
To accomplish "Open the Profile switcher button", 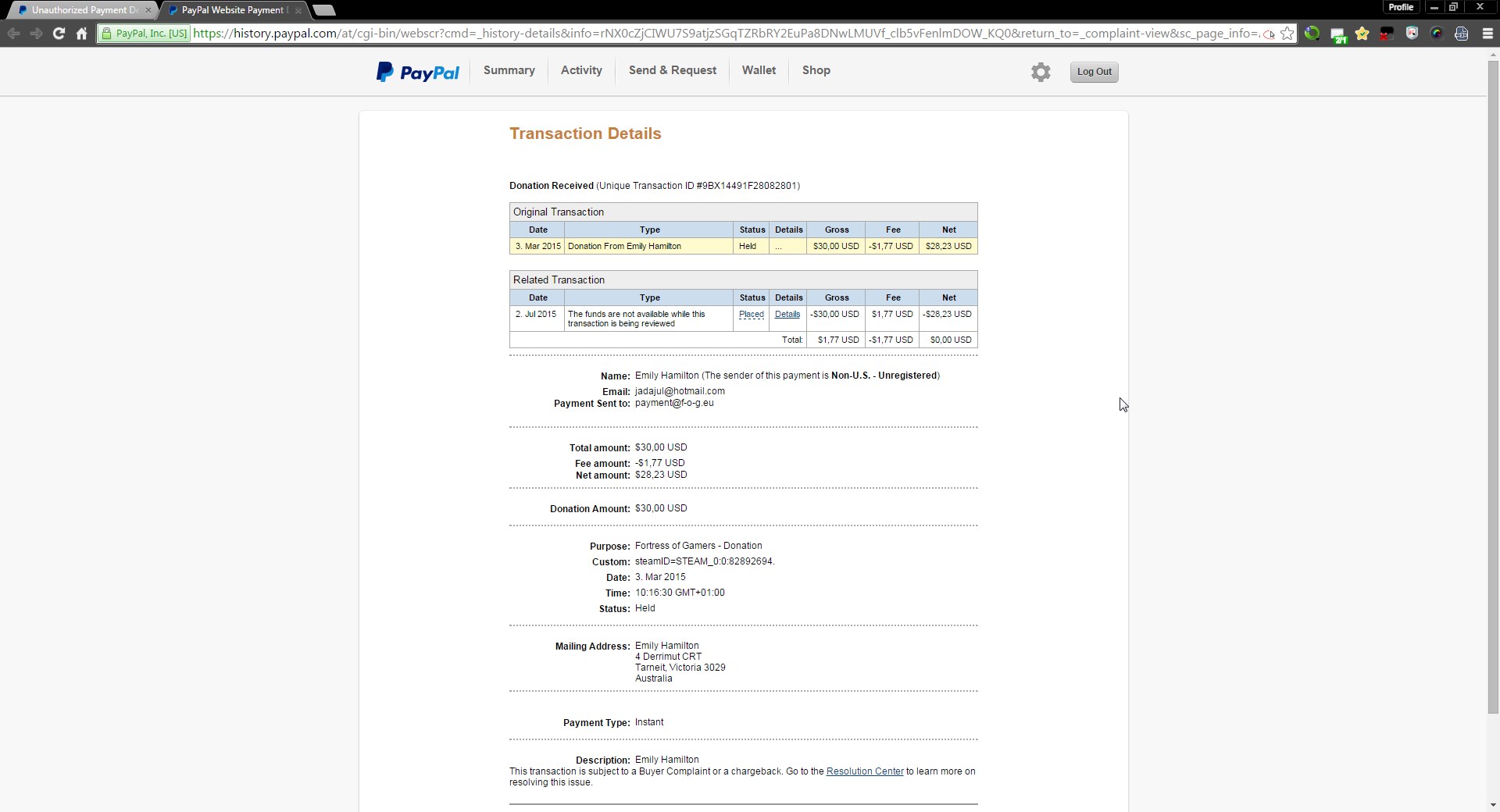I will coord(1400,7).
